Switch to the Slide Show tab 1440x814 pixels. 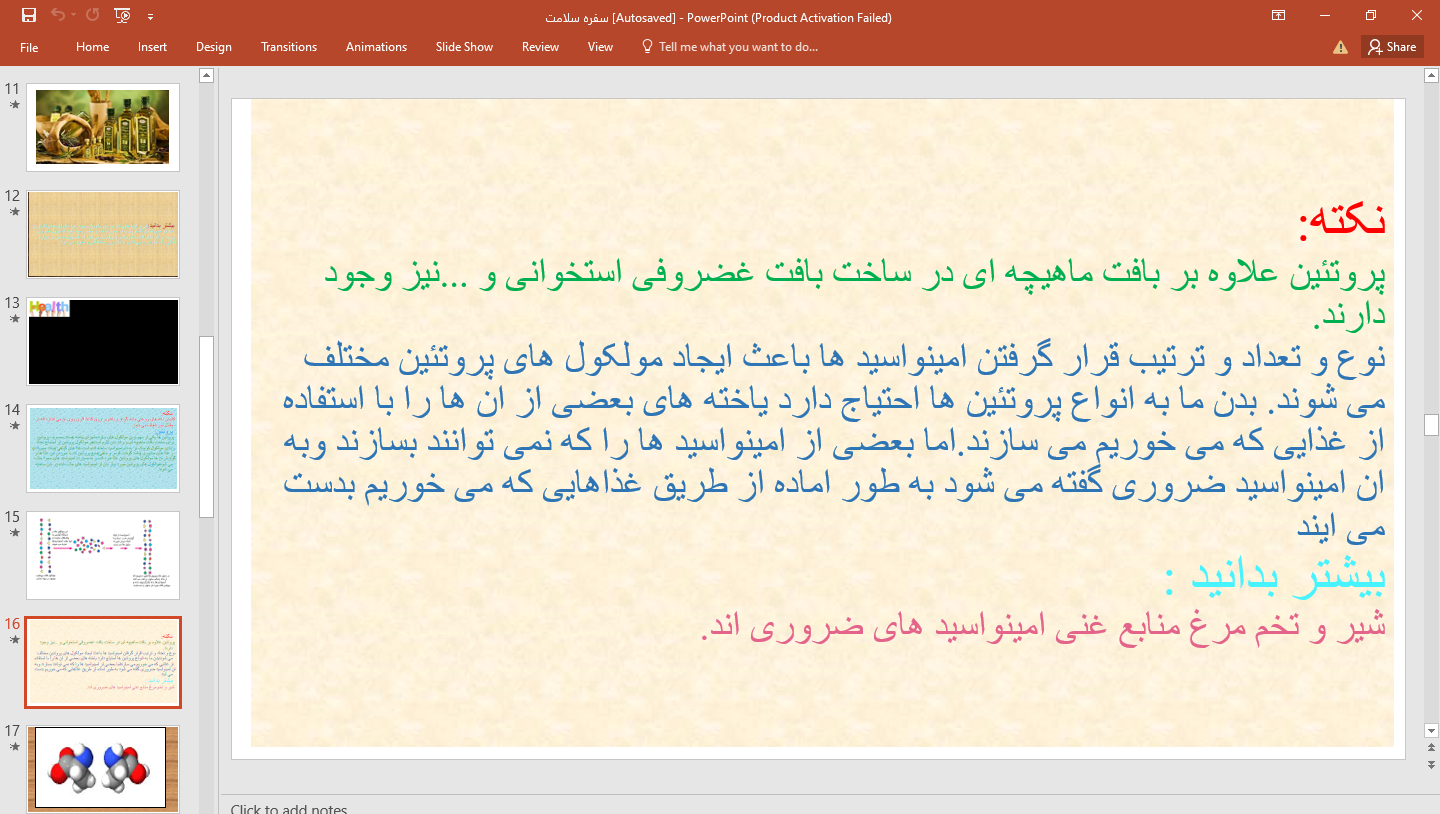[x=464, y=47]
